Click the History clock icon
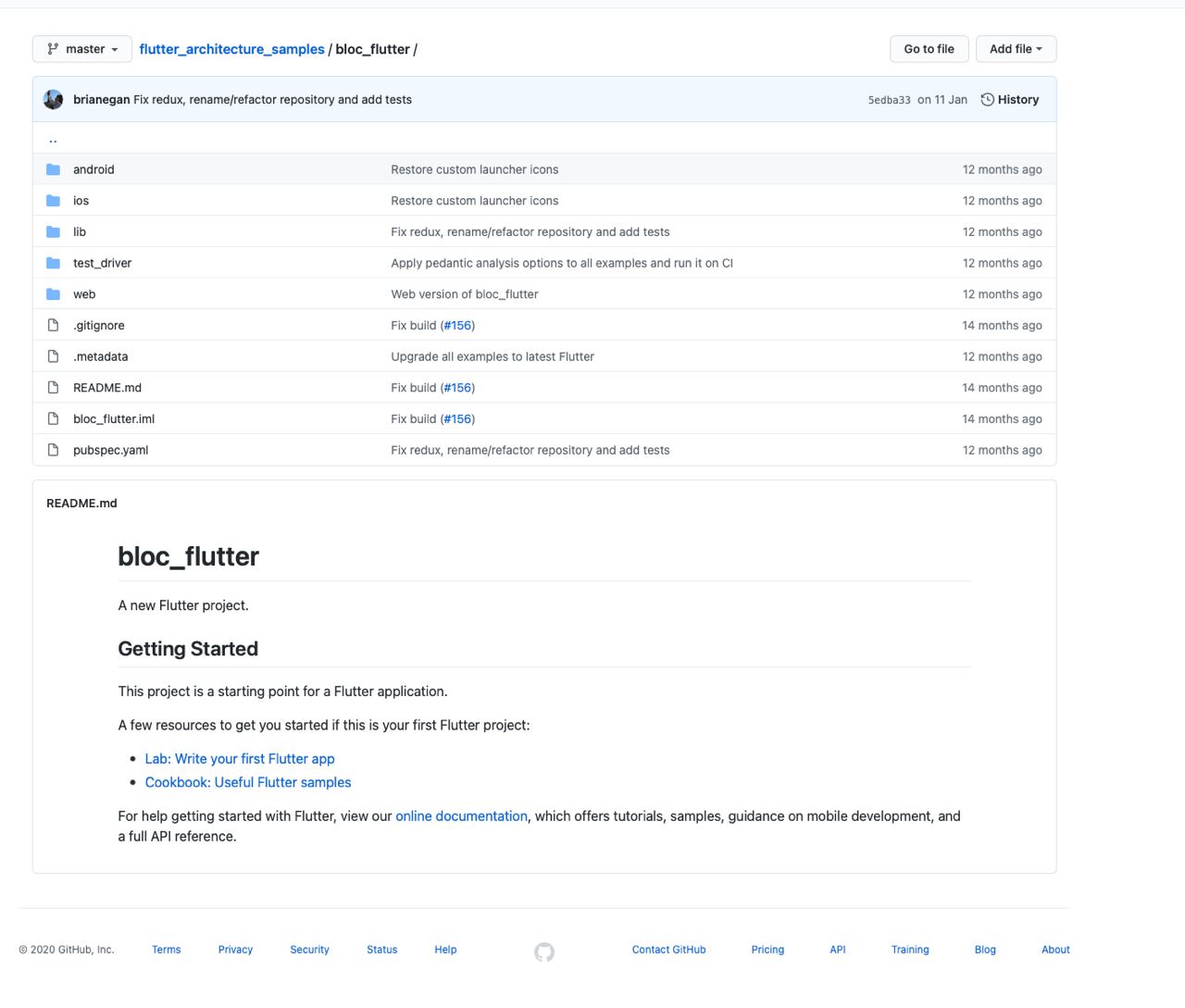Screen dimensions: 1185x1008 (x=987, y=100)
